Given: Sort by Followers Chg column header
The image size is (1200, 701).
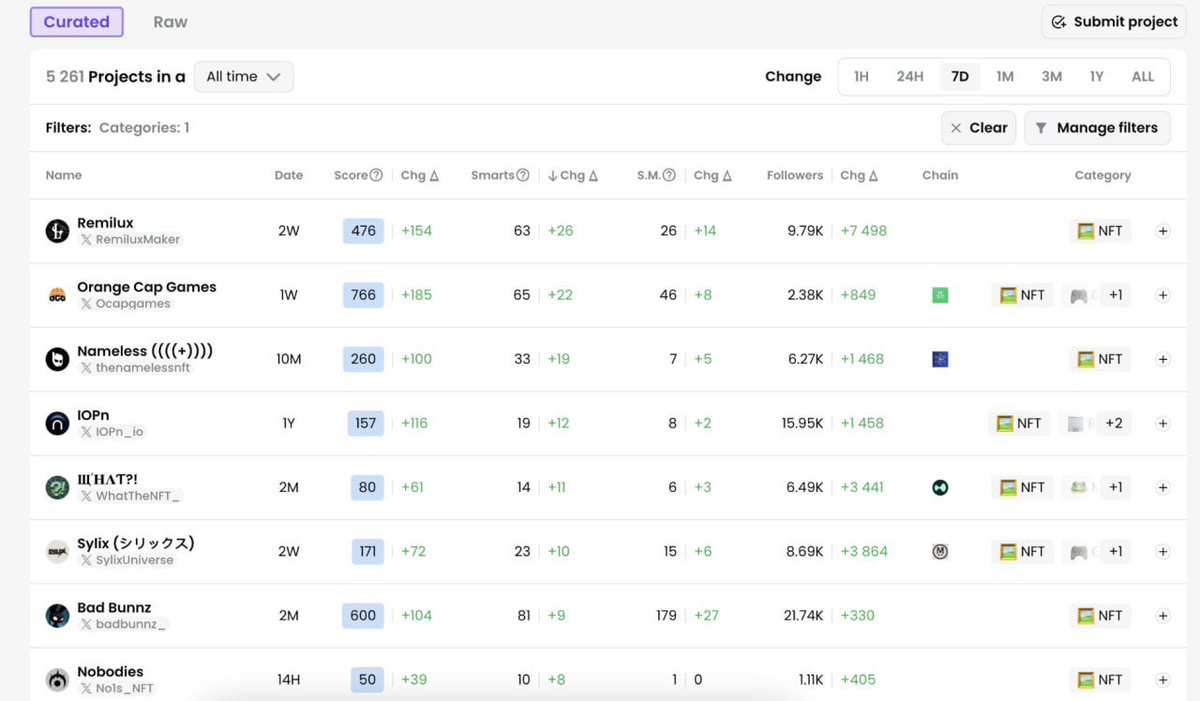Looking at the screenshot, I should click(859, 175).
